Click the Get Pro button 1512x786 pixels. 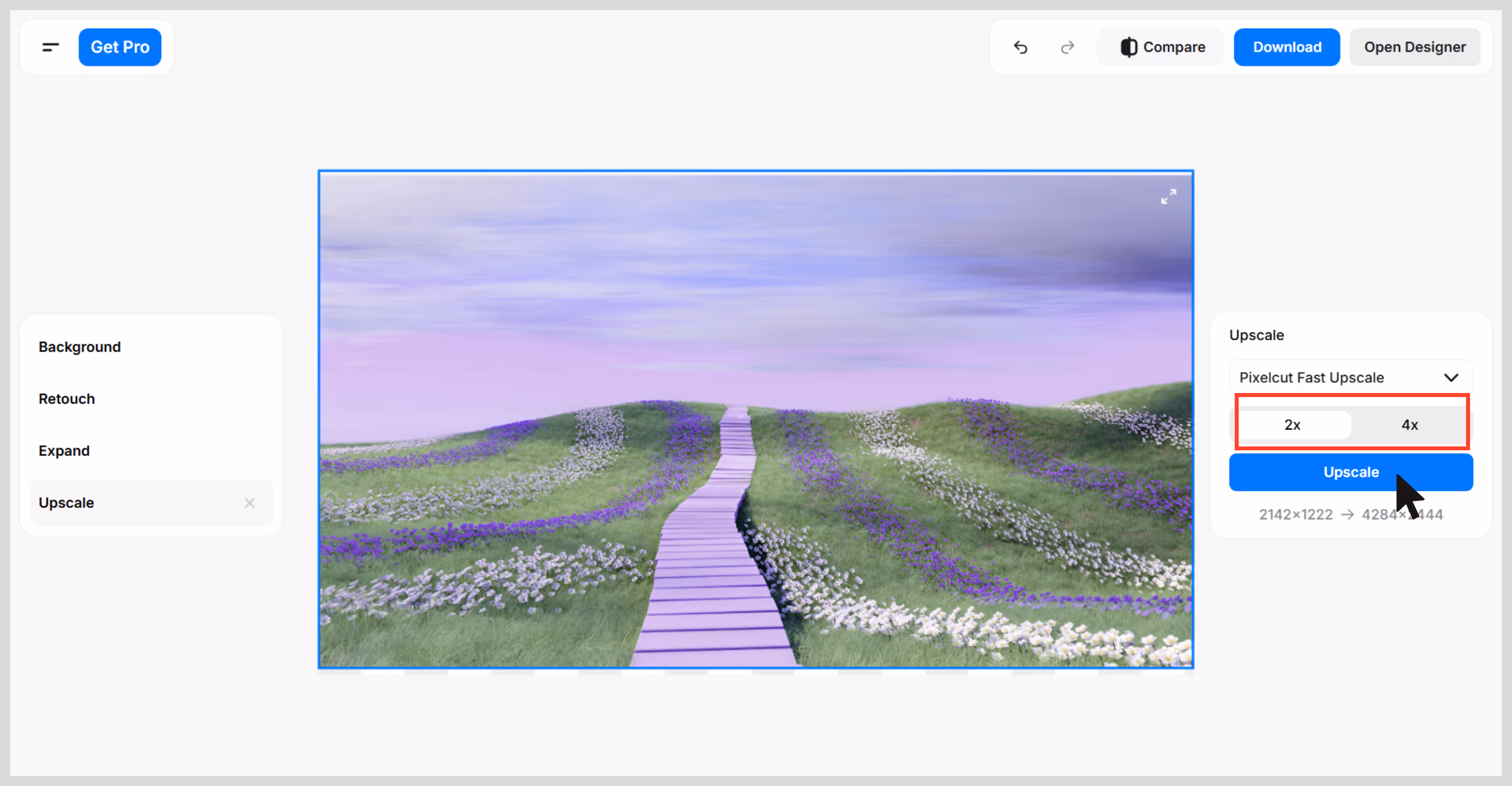[x=120, y=47]
